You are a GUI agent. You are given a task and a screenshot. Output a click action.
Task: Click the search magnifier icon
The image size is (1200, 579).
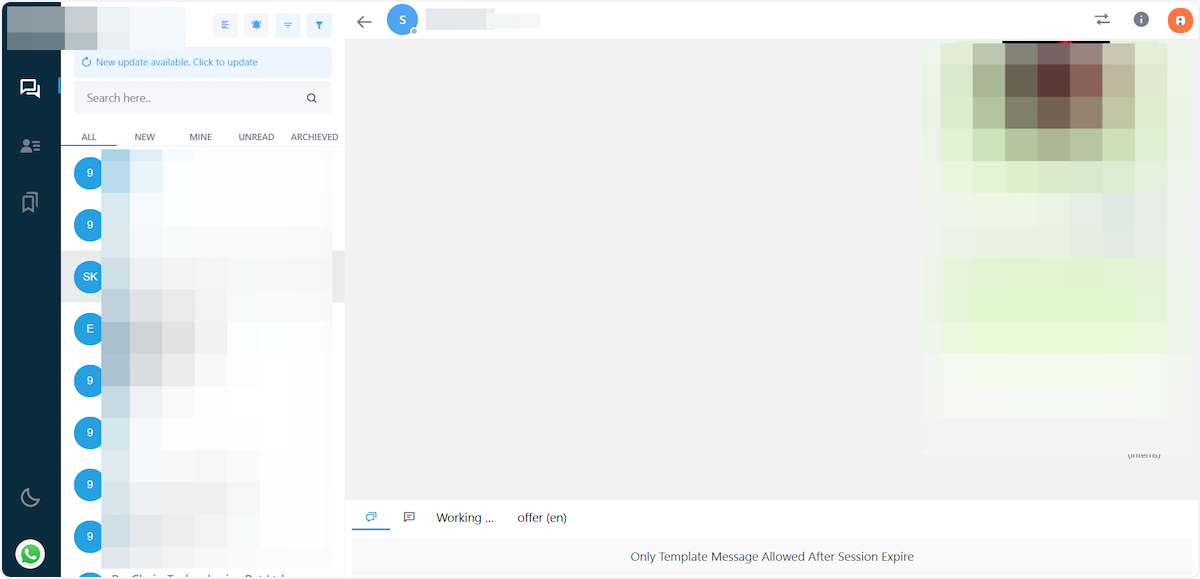[x=312, y=98]
